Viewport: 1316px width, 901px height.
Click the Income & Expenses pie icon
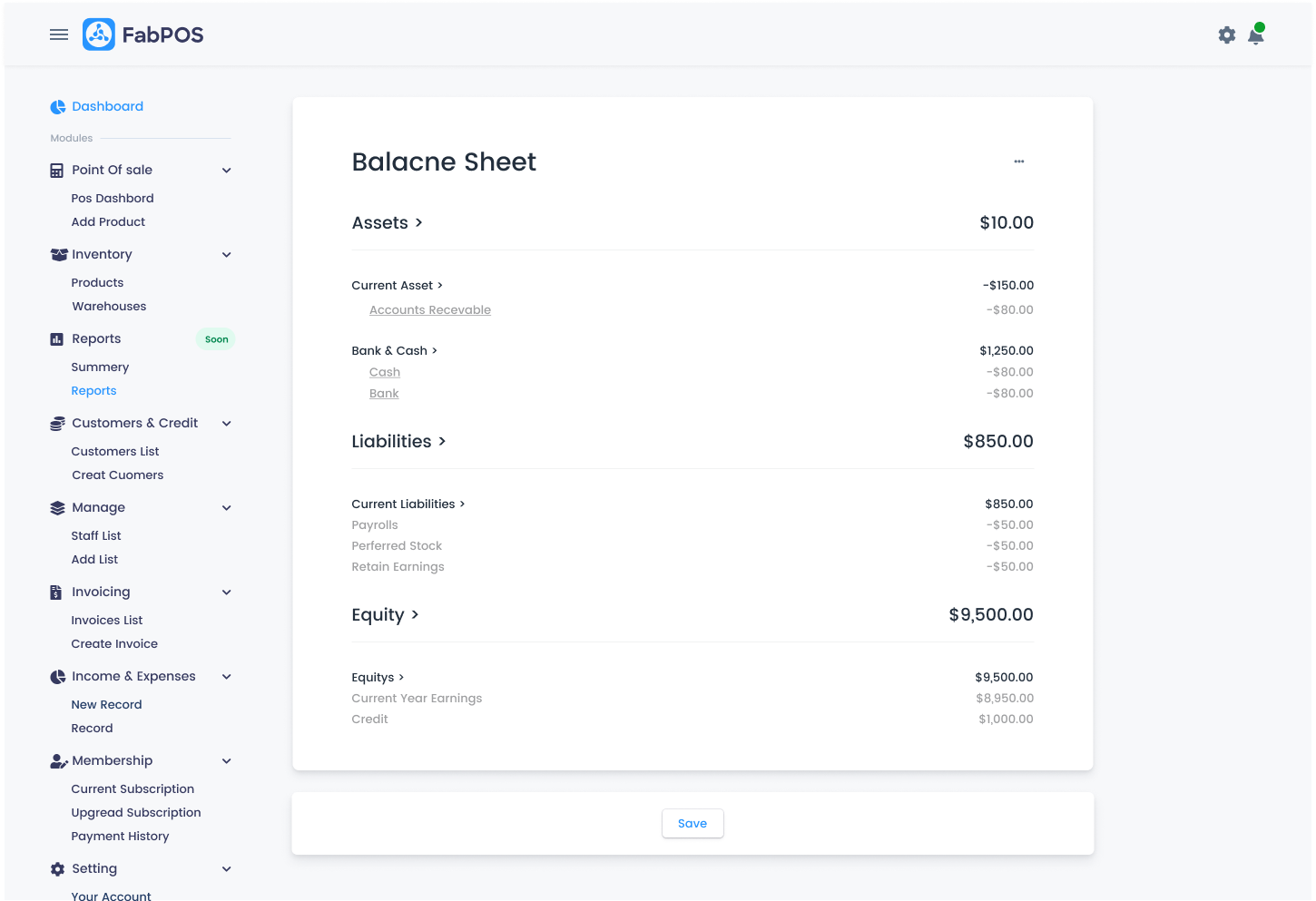57,677
